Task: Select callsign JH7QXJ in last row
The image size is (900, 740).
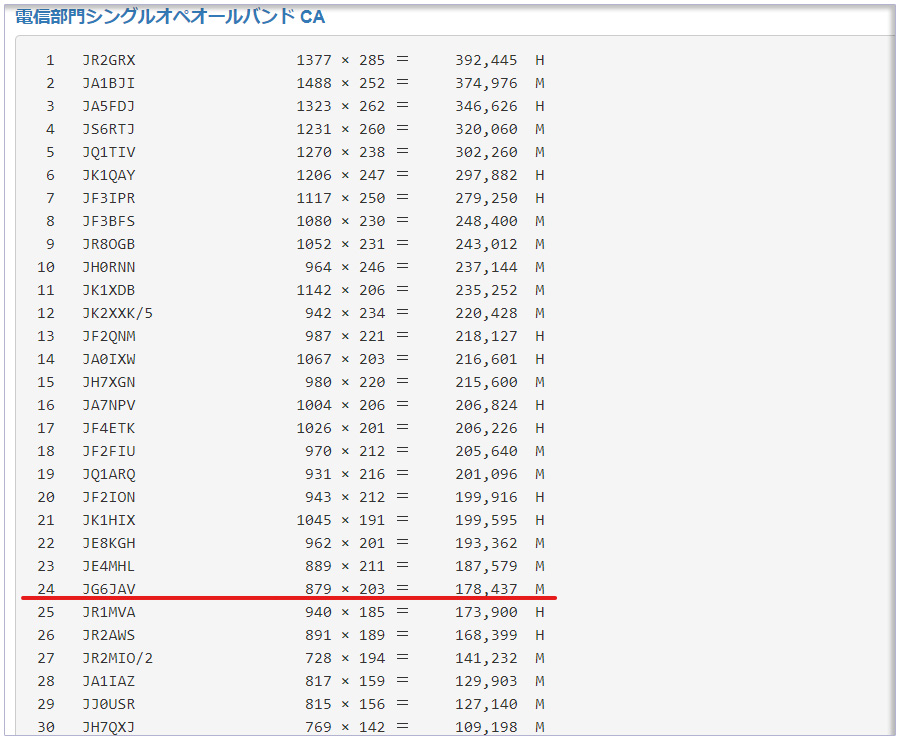Action: coord(108,727)
